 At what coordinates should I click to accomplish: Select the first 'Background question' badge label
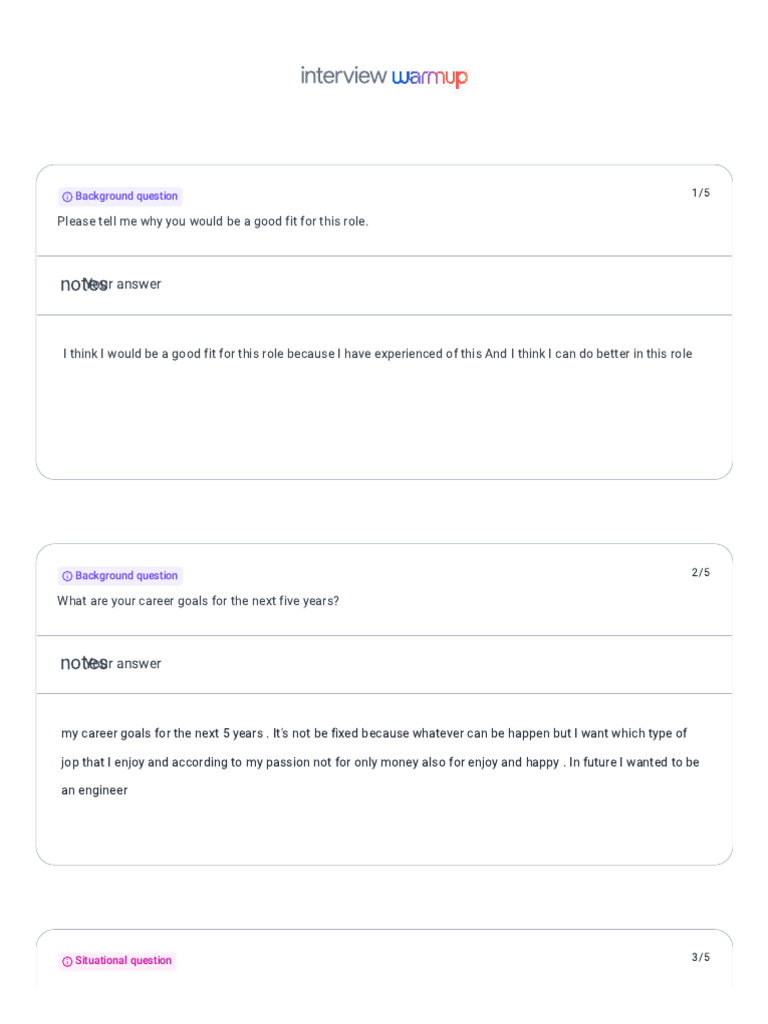[x=126, y=196]
